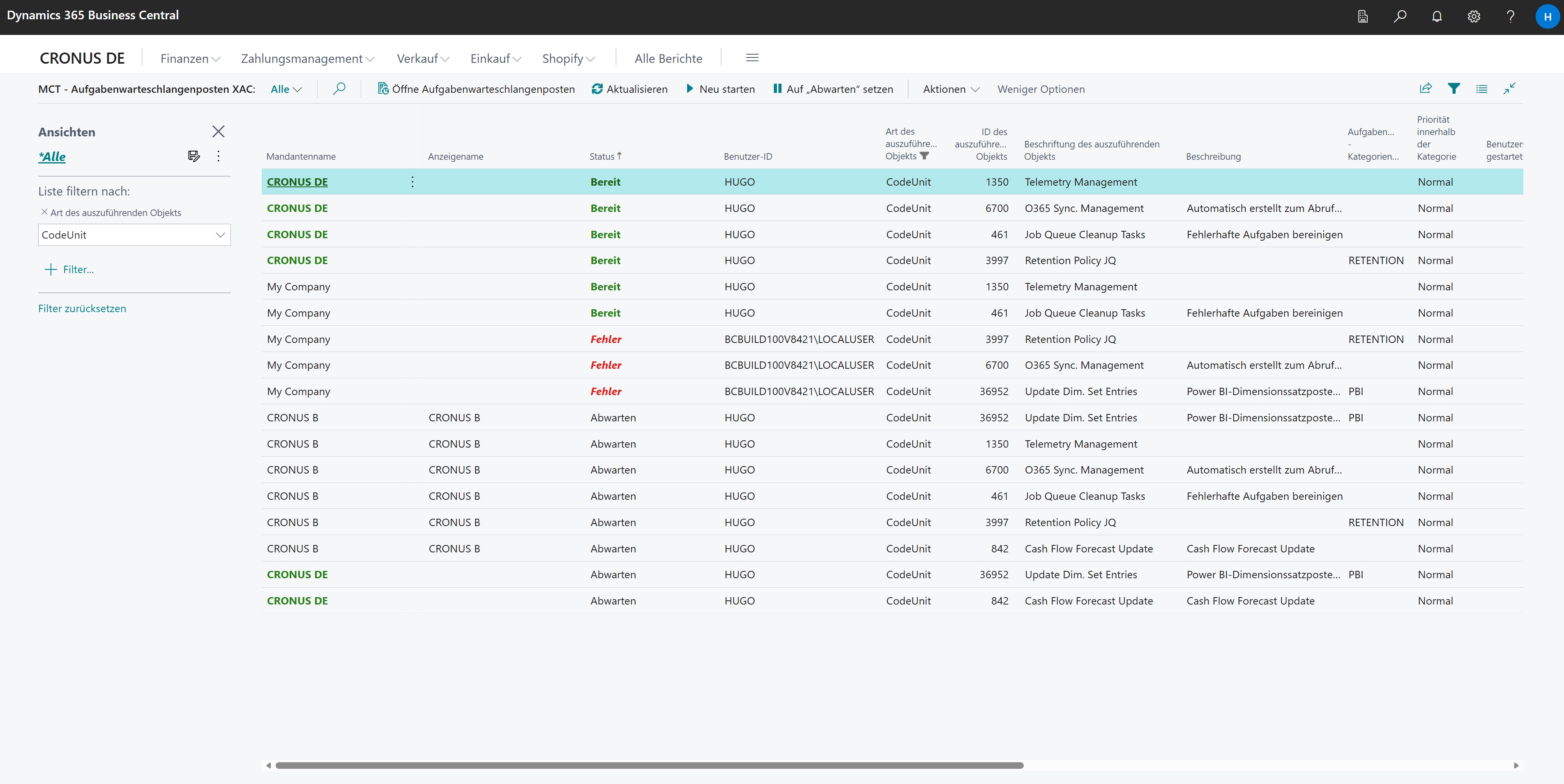1564x784 pixels.
Task: Expand the Finanzen menu
Action: 190,58
